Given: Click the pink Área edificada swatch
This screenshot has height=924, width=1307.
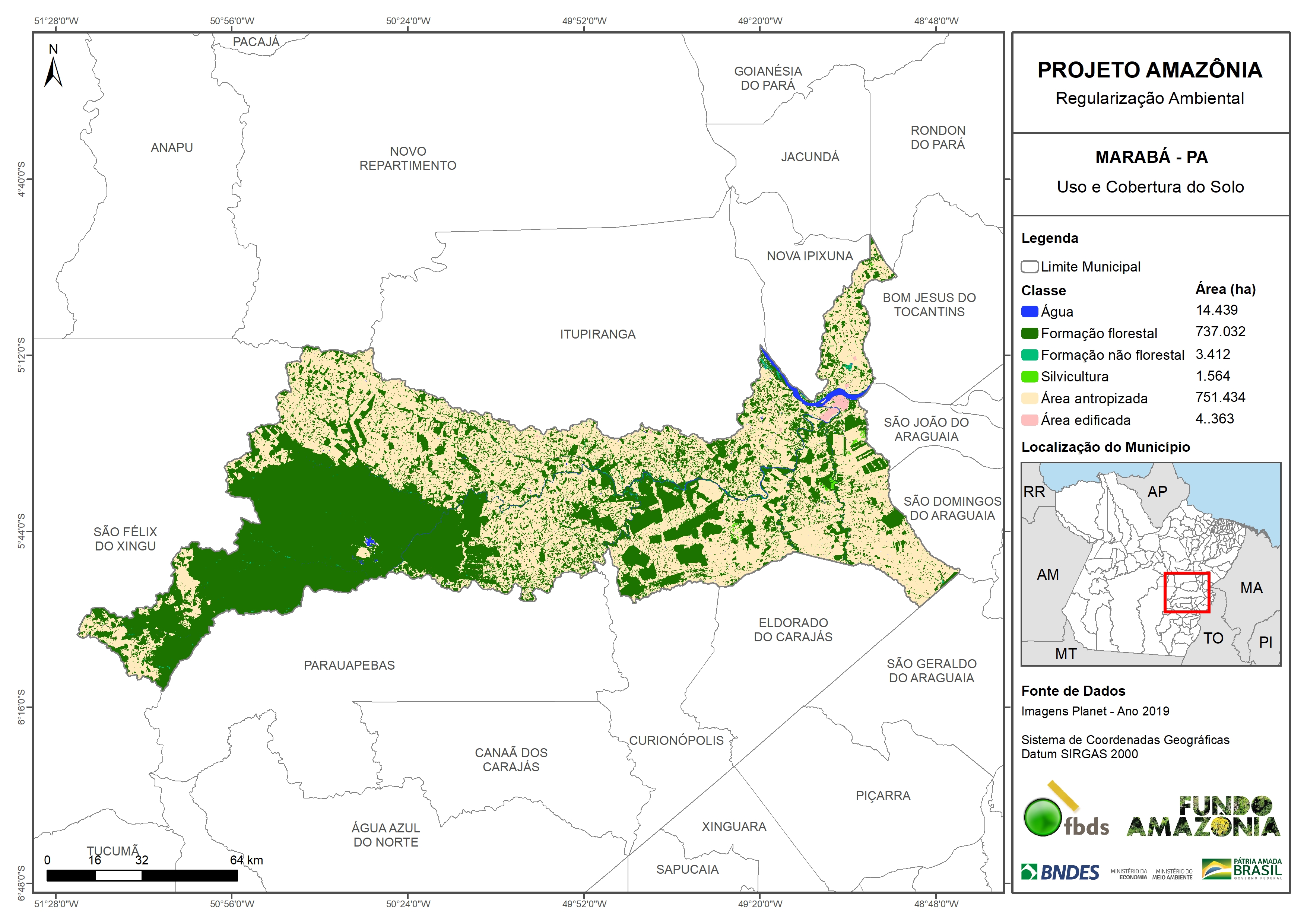Looking at the screenshot, I should pyautogui.click(x=1029, y=420).
